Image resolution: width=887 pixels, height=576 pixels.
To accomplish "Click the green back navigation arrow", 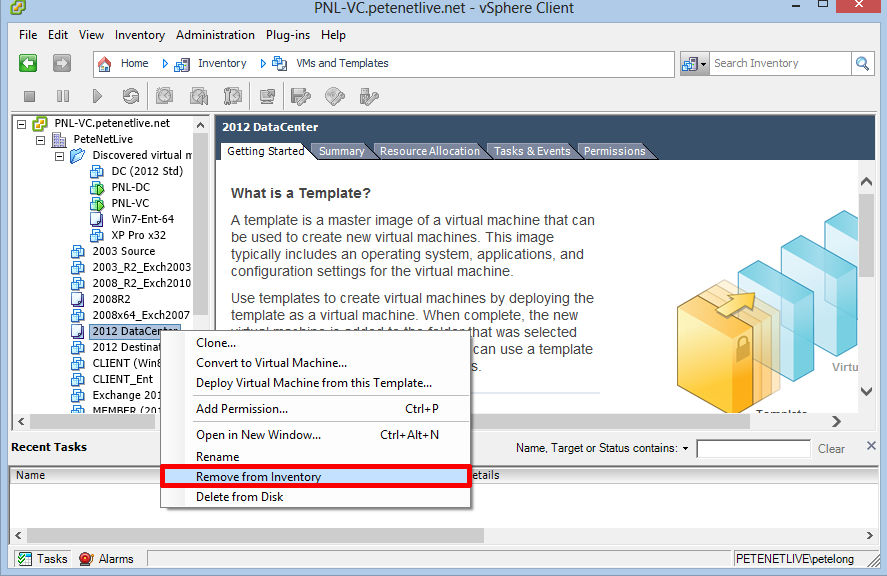I will point(28,63).
